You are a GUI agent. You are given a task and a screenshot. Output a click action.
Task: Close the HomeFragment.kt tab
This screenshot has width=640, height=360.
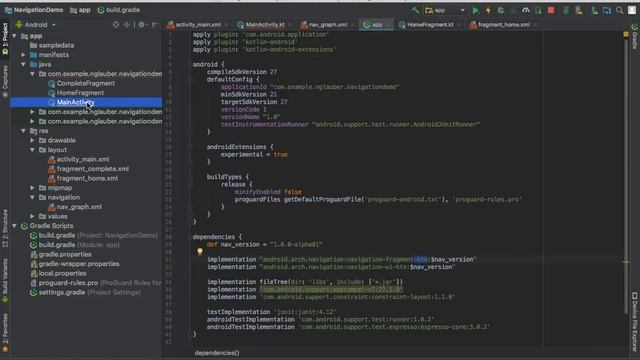click(459, 25)
